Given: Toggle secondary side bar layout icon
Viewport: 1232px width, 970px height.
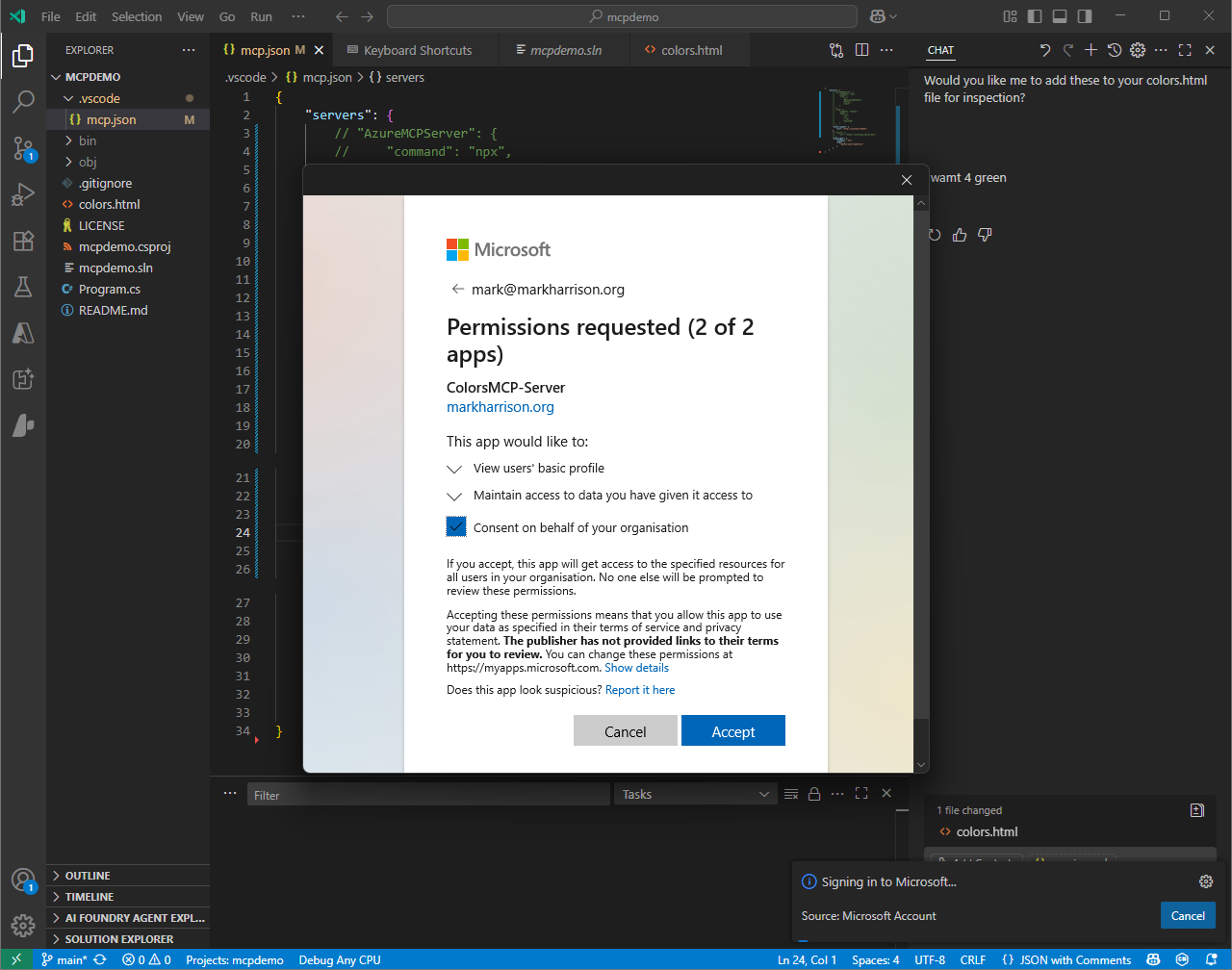Looking at the screenshot, I should coord(1085,16).
